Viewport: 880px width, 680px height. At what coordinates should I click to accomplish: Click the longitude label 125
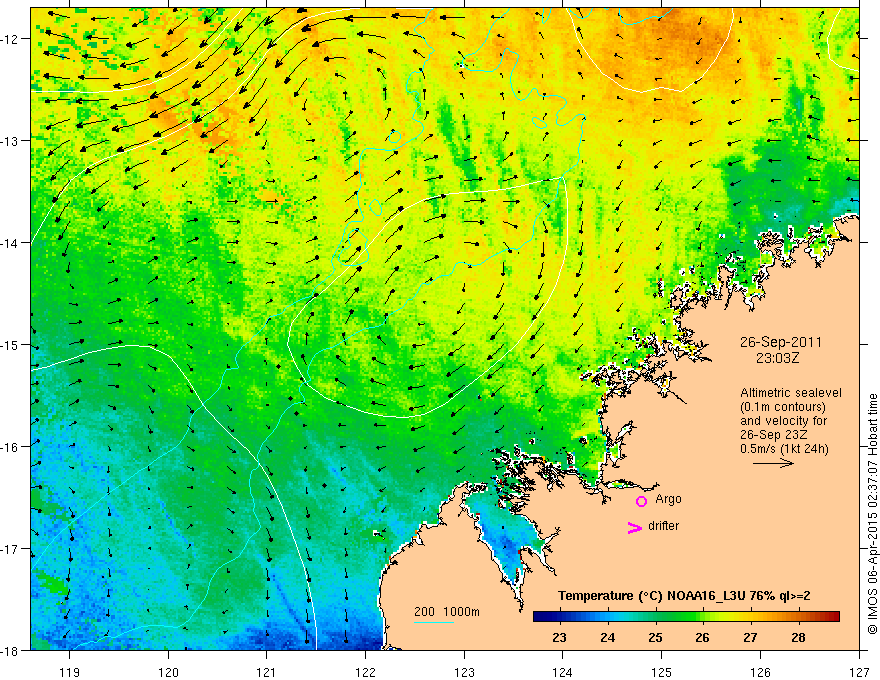point(662,672)
